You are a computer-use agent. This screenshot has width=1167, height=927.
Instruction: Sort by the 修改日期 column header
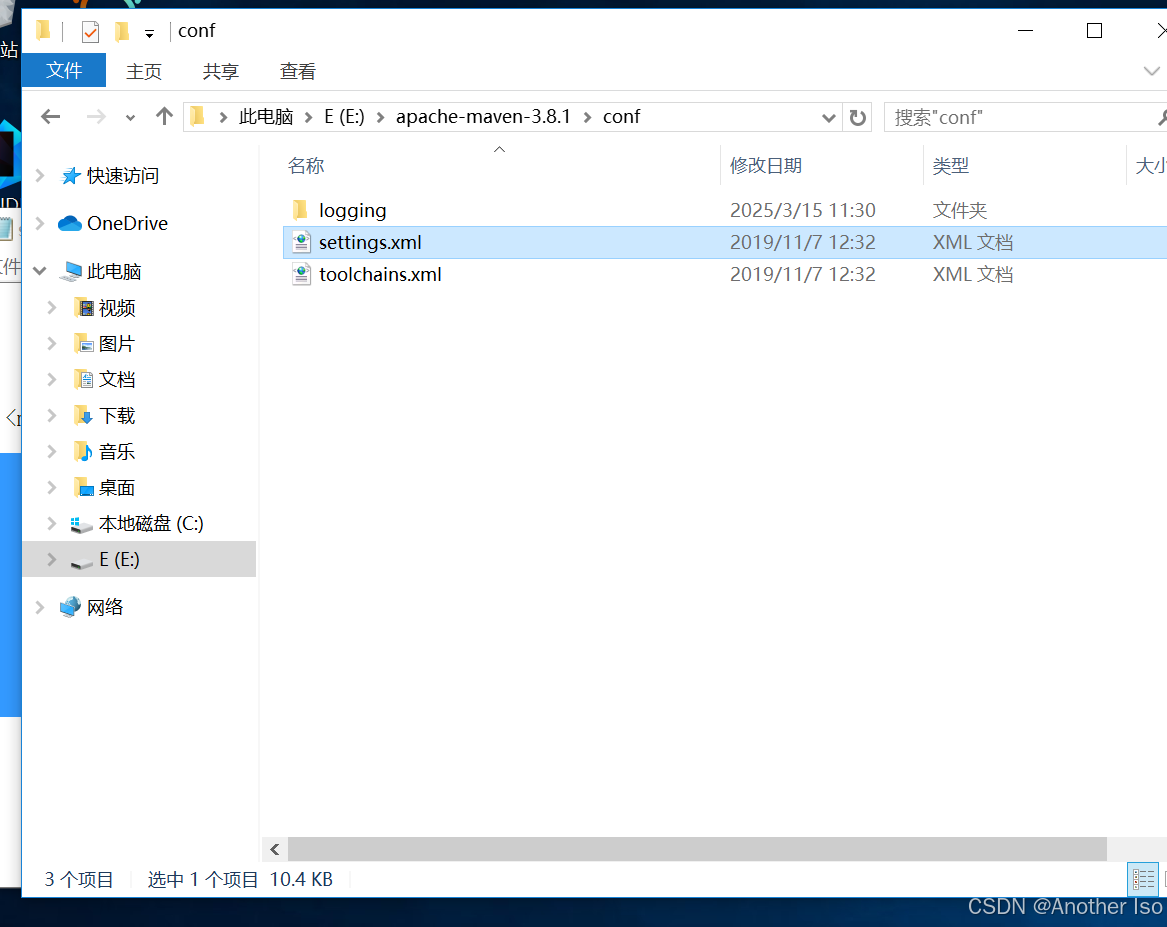tap(766, 165)
